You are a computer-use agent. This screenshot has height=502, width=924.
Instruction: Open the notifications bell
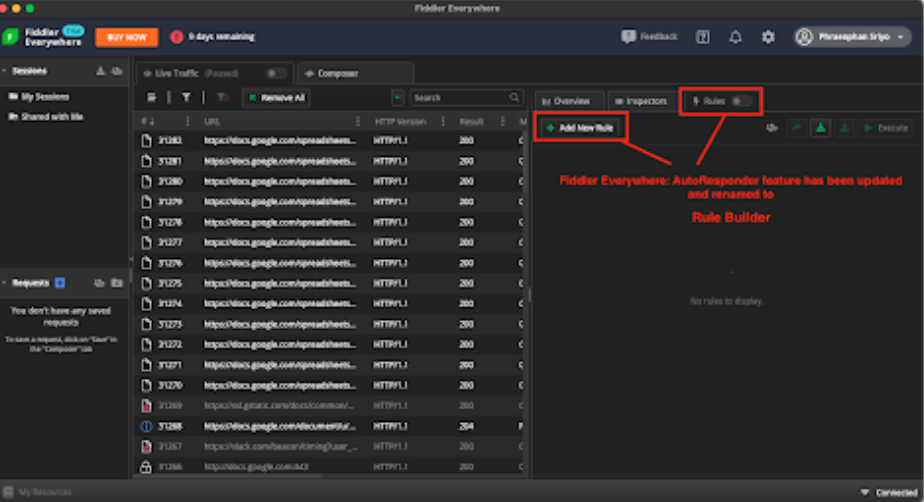pyautogui.click(x=735, y=37)
